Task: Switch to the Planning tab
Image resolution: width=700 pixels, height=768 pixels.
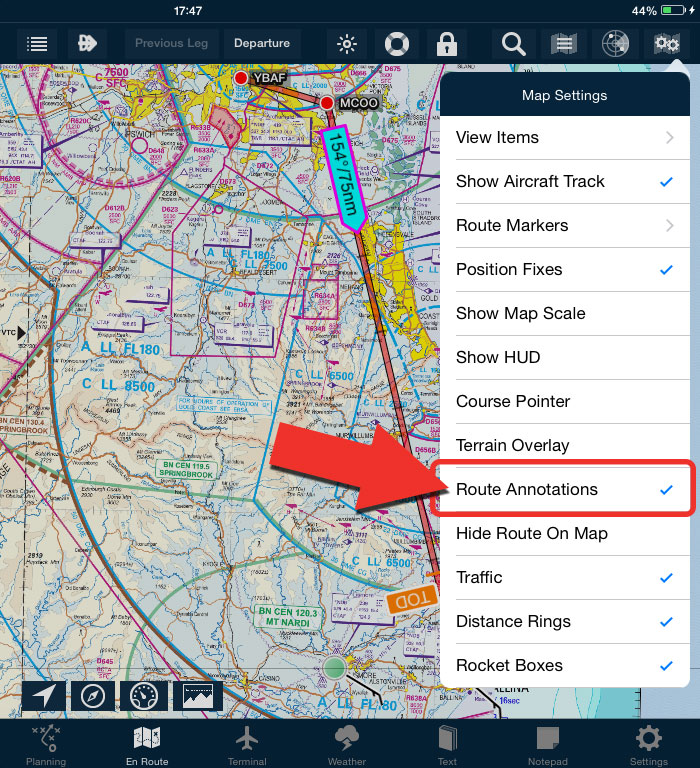Action: [x=46, y=744]
